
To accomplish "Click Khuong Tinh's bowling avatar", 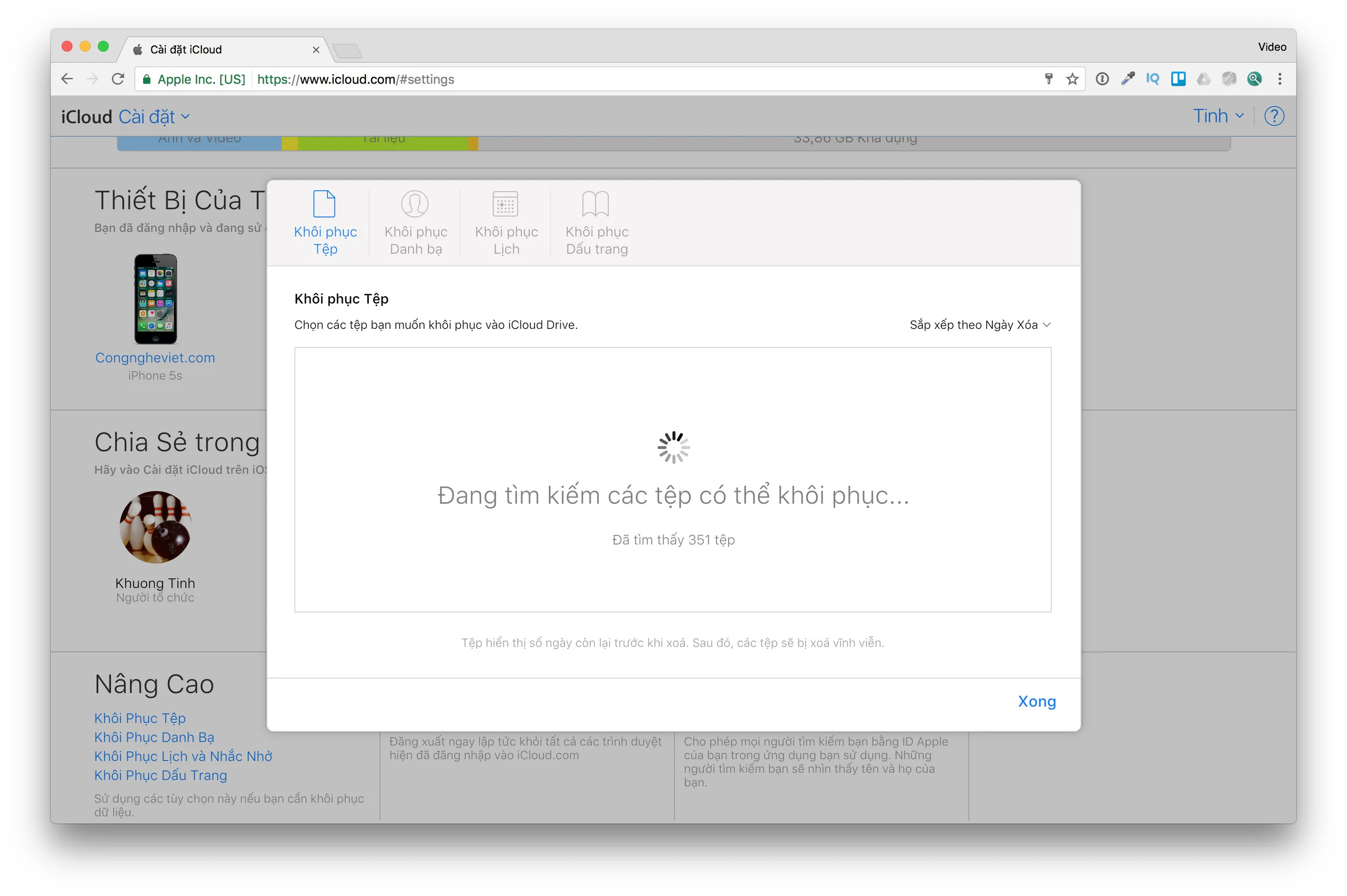I will point(155,527).
